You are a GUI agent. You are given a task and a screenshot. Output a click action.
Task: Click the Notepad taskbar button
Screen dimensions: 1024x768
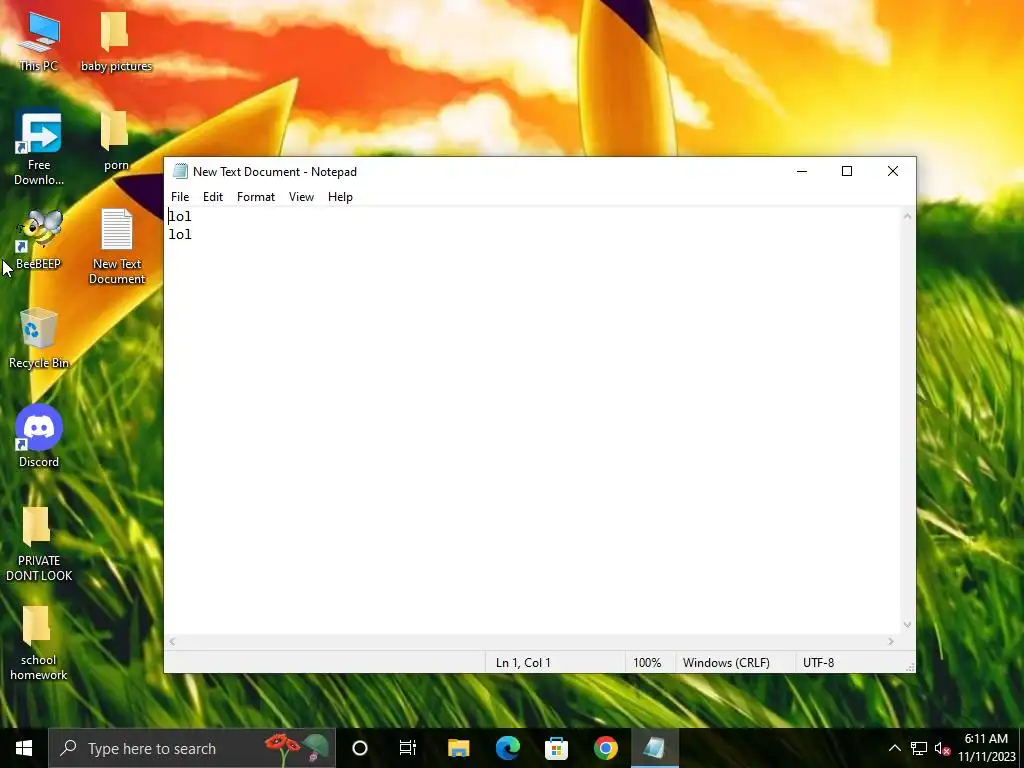(x=654, y=748)
